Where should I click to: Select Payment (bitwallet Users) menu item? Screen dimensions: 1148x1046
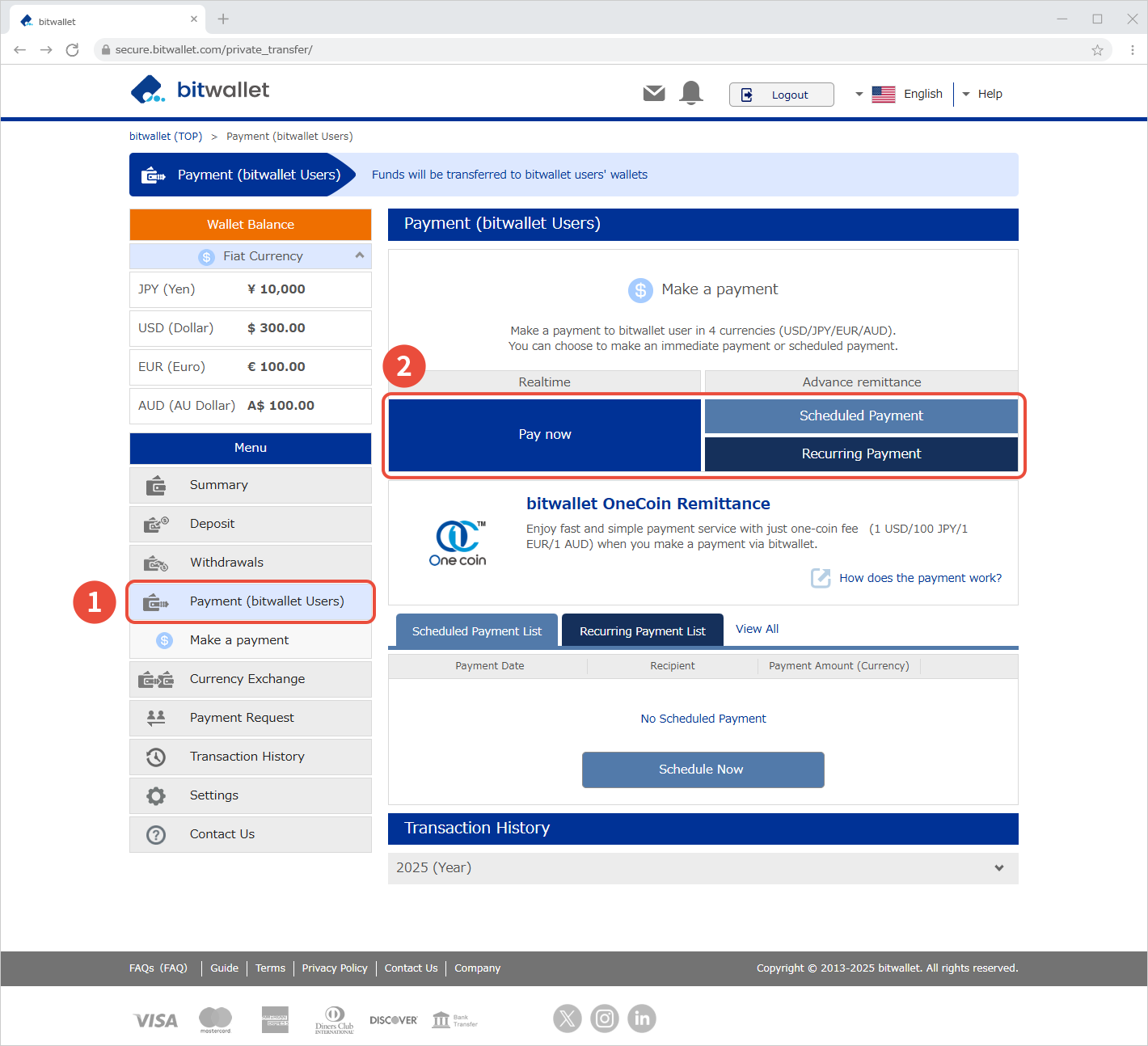pos(251,601)
